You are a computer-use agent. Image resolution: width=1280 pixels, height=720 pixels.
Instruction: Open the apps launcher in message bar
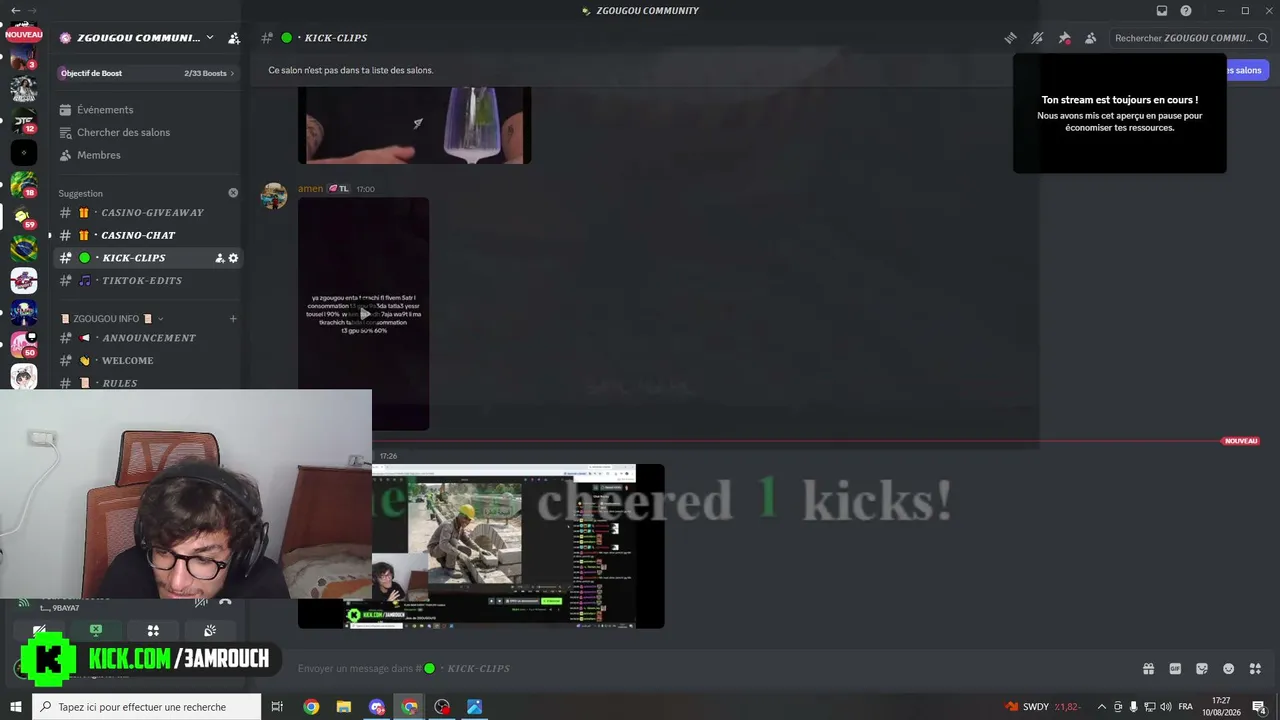click(1256, 669)
